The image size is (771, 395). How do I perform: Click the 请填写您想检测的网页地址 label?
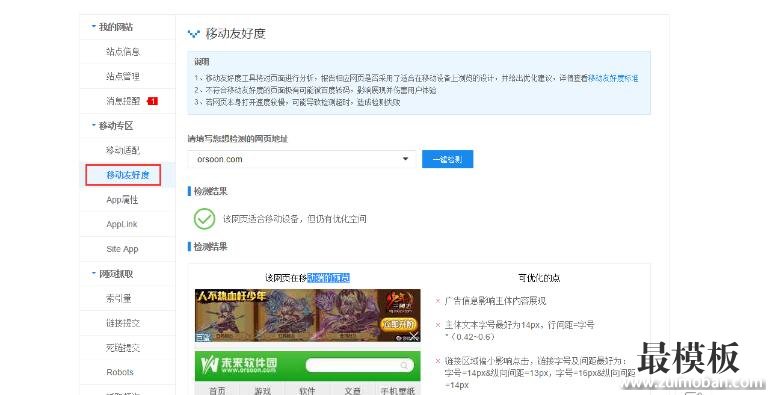(x=237, y=139)
